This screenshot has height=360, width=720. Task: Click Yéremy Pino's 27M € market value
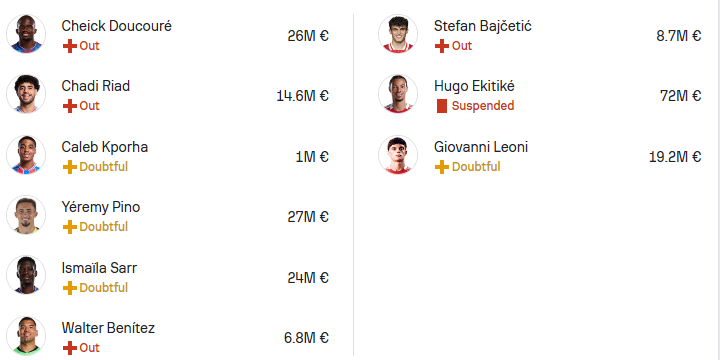[308, 217]
